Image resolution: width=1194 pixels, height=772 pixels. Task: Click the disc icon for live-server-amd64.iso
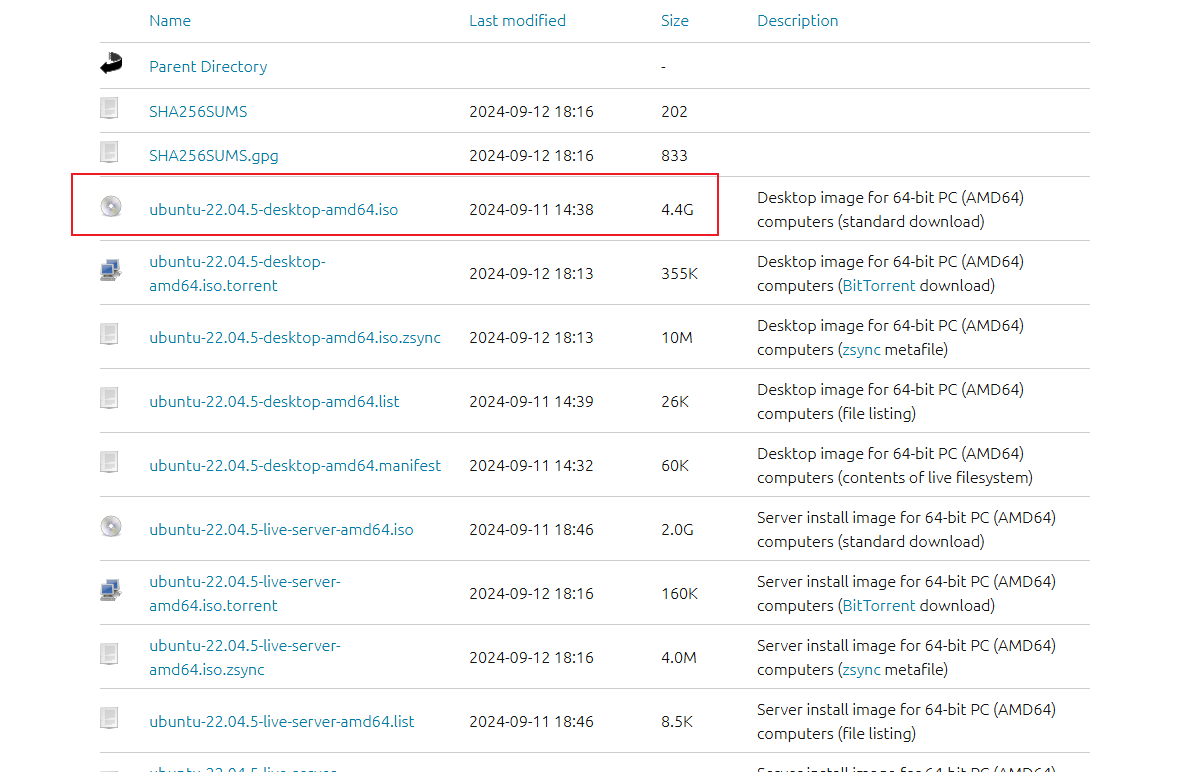tap(111, 526)
